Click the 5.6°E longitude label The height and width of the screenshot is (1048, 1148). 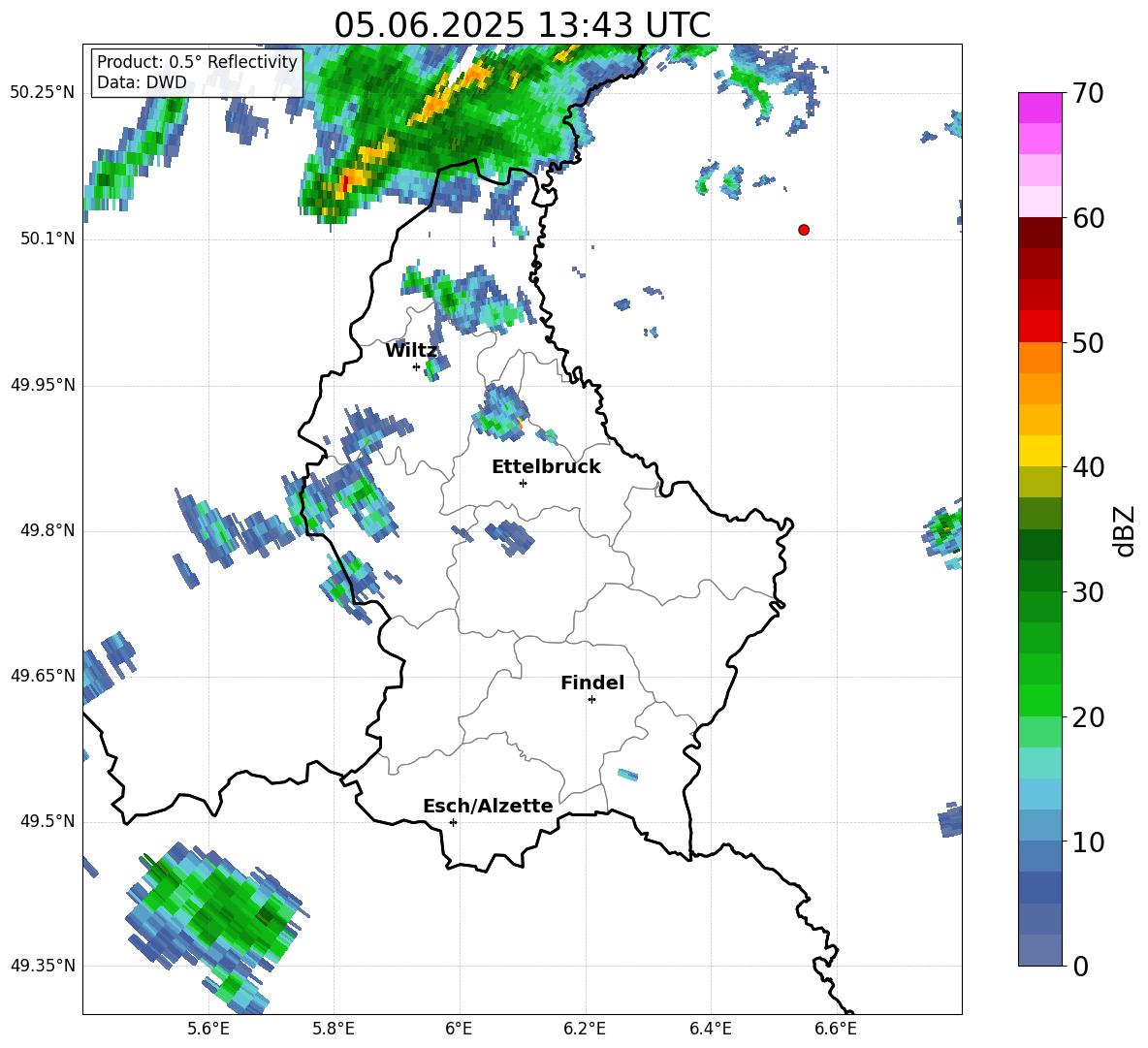tap(207, 1029)
